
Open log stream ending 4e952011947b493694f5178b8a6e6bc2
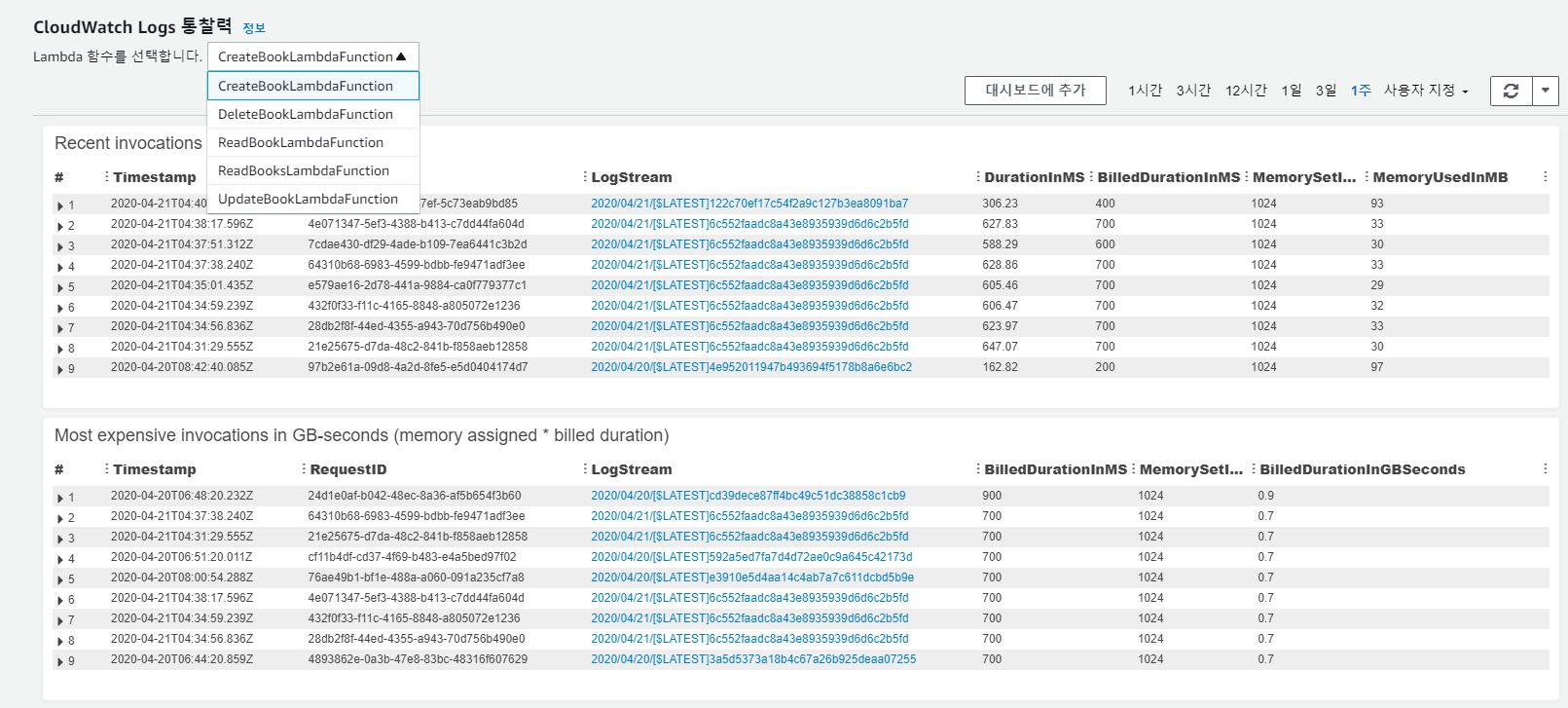point(751,367)
